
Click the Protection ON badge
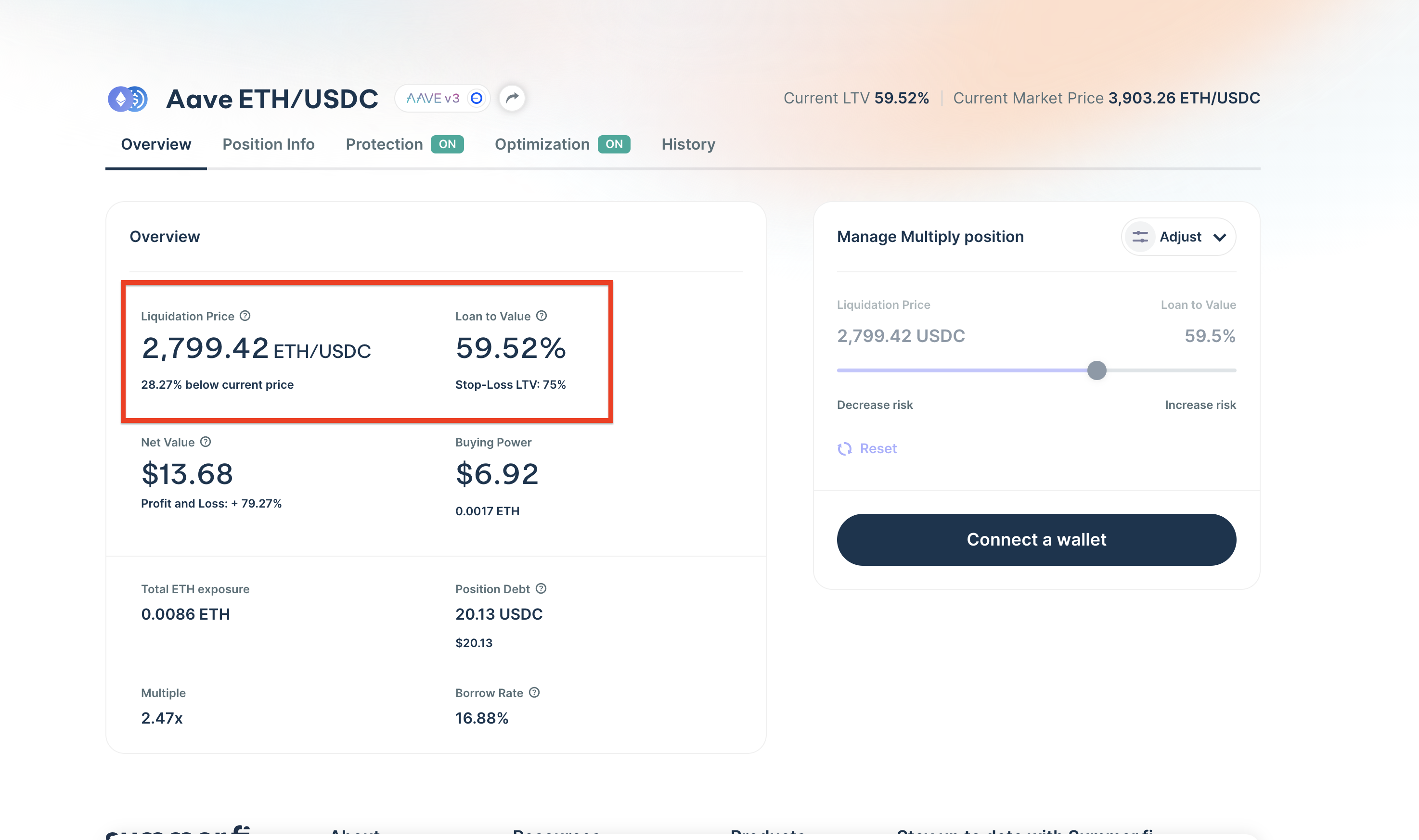pyautogui.click(x=447, y=144)
